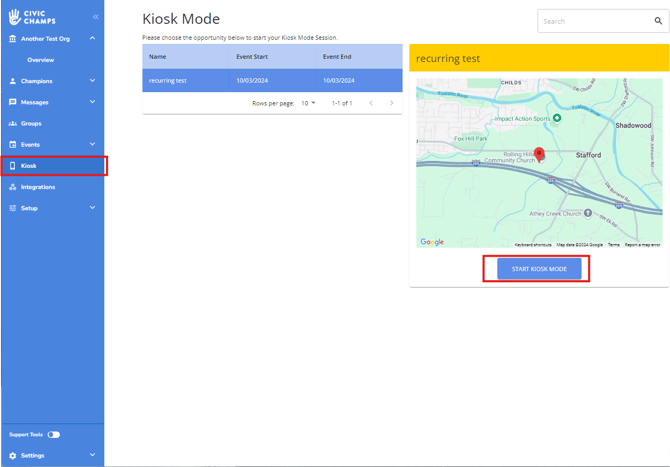The height and width of the screenshot is (467, 670).
Task: Navigate to Groups in the sidebar
Action: (x=31, y=123)
